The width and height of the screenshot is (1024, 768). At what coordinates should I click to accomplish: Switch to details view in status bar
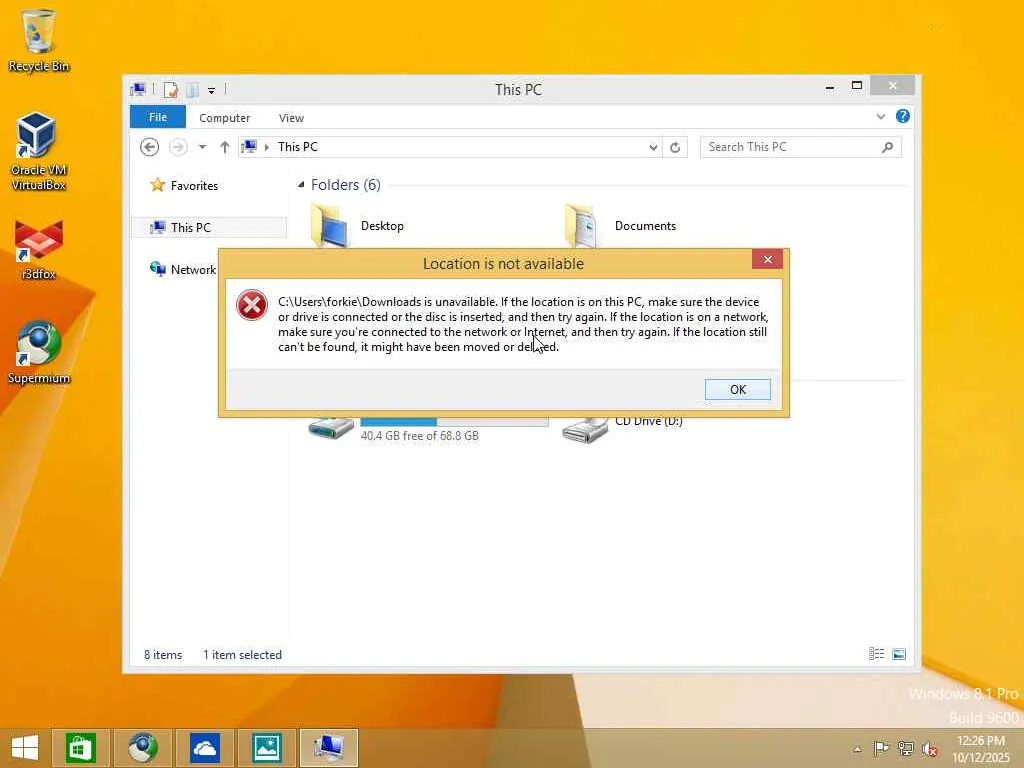click(876, 654)
